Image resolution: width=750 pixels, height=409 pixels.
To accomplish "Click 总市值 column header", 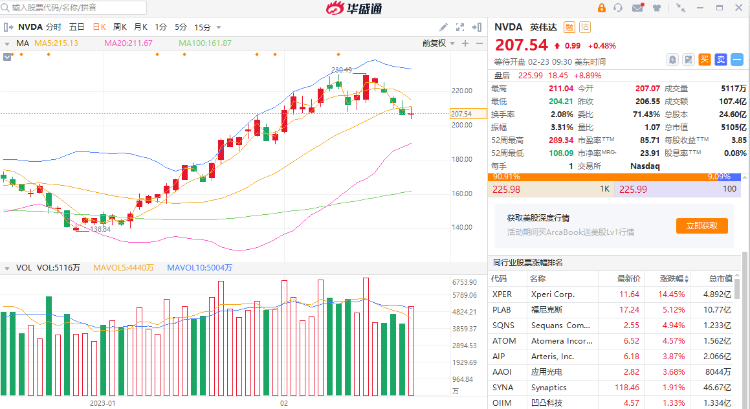I will 721,278.
